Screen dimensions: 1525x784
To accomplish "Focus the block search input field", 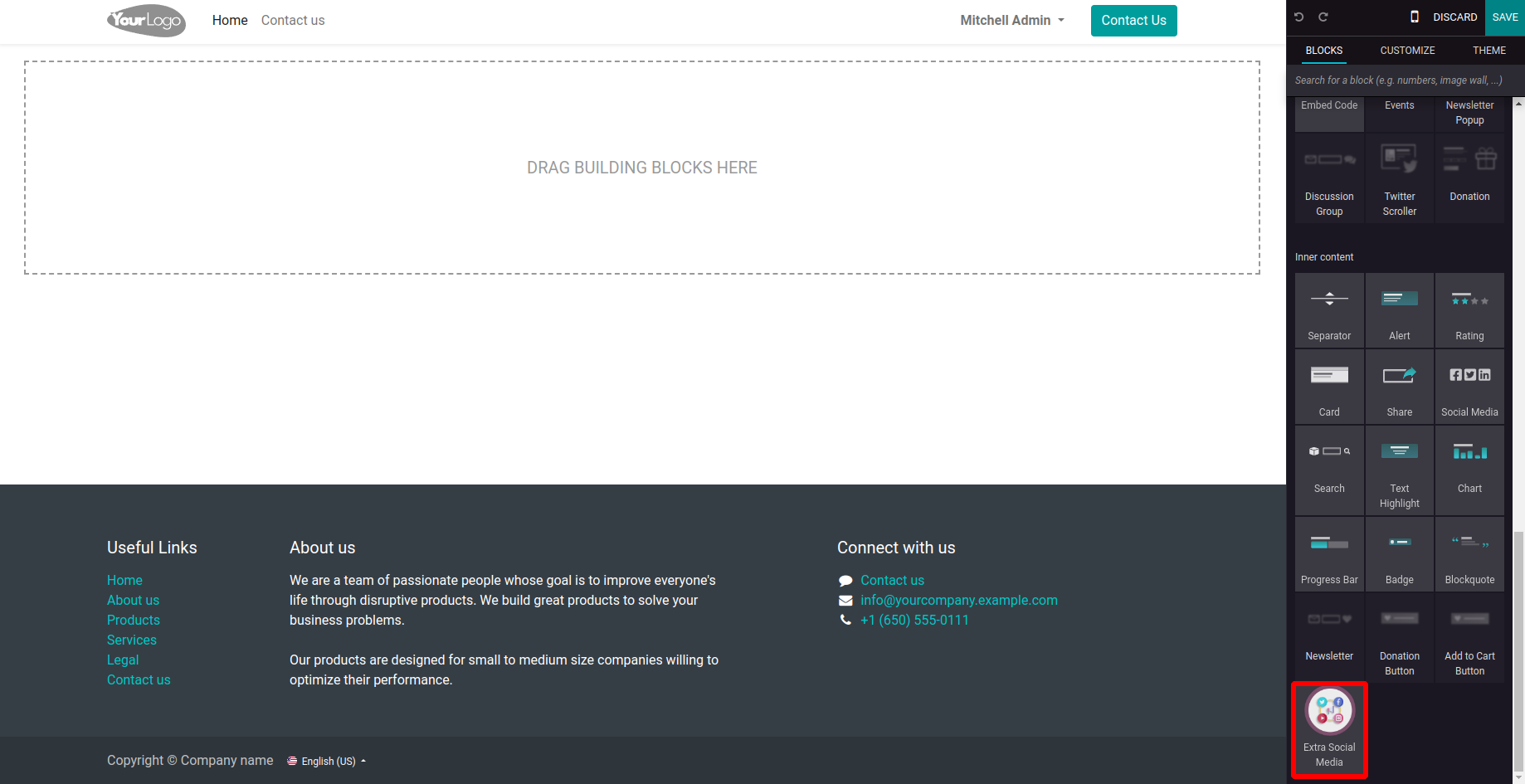I will point(1405,80).
